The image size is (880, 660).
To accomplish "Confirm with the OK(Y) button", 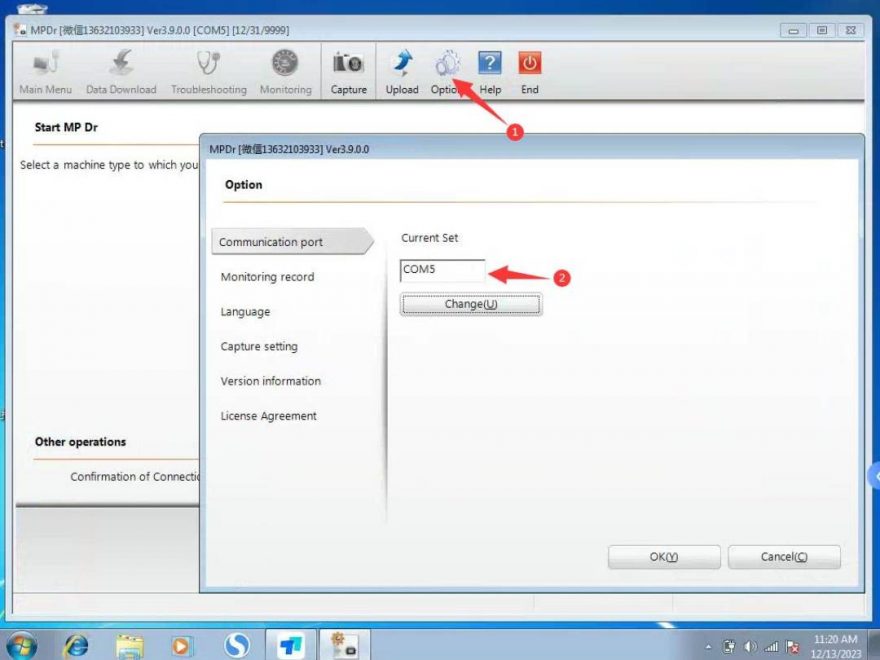I will (x=664, y=557).
